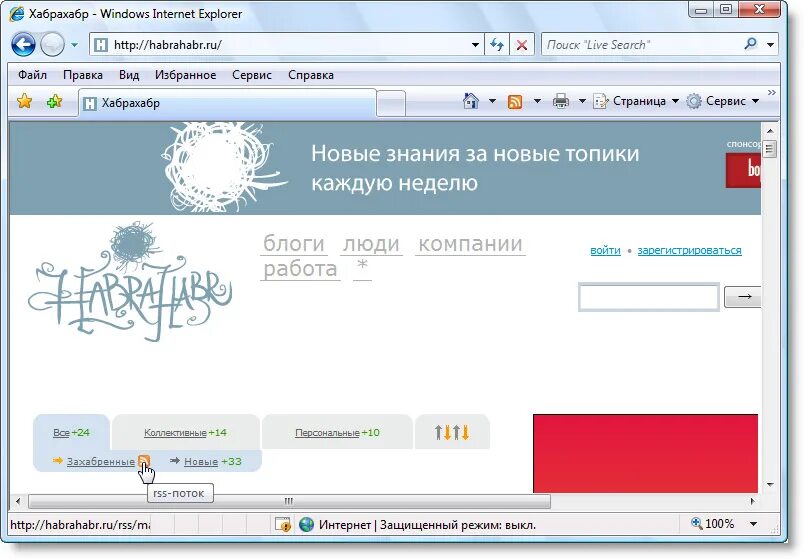Click the зарегистрироваться link
This screenshot has width=804, height=559.
click(x=689, y=250)
